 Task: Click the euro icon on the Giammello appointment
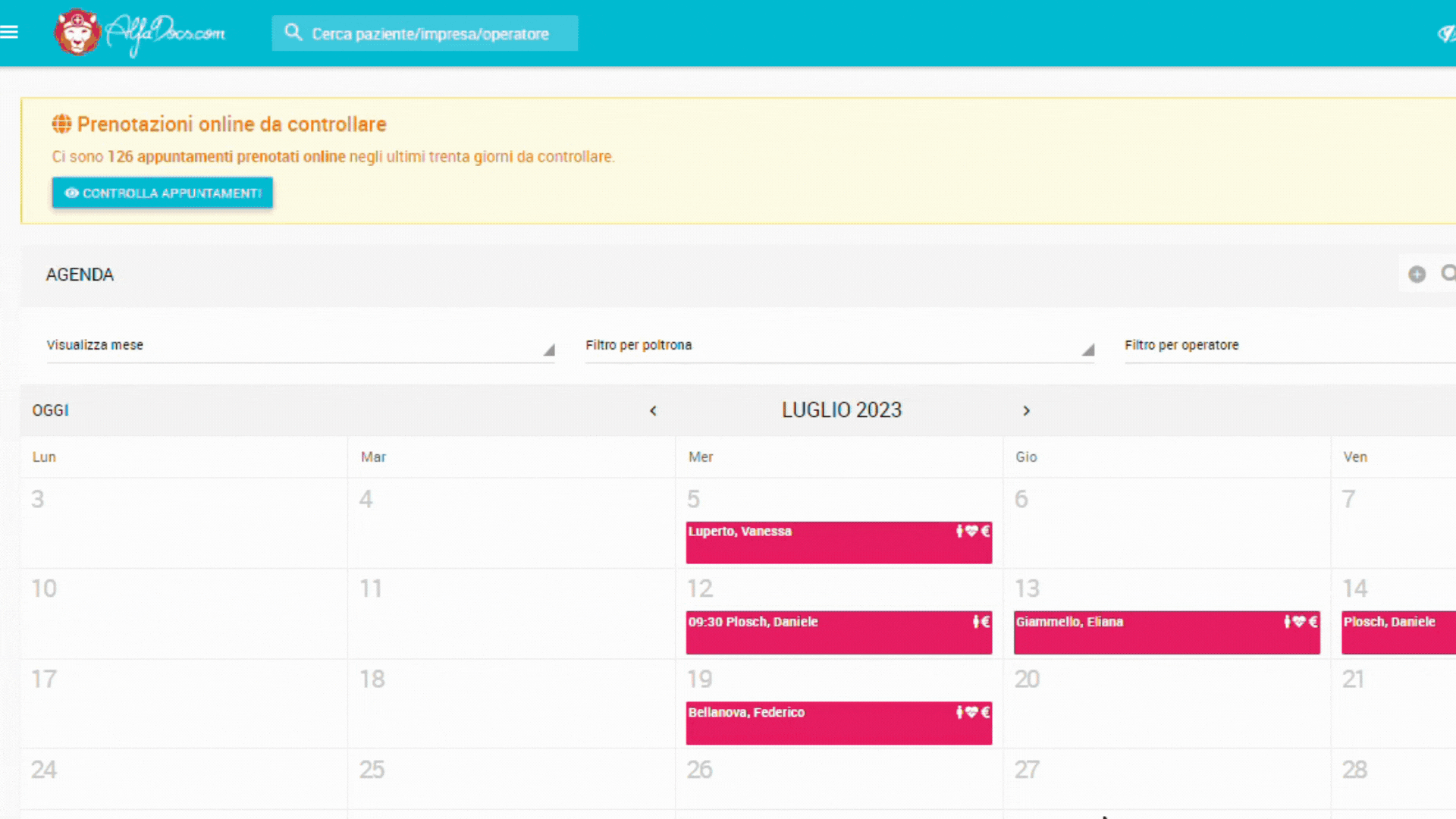coord(1313,622)
